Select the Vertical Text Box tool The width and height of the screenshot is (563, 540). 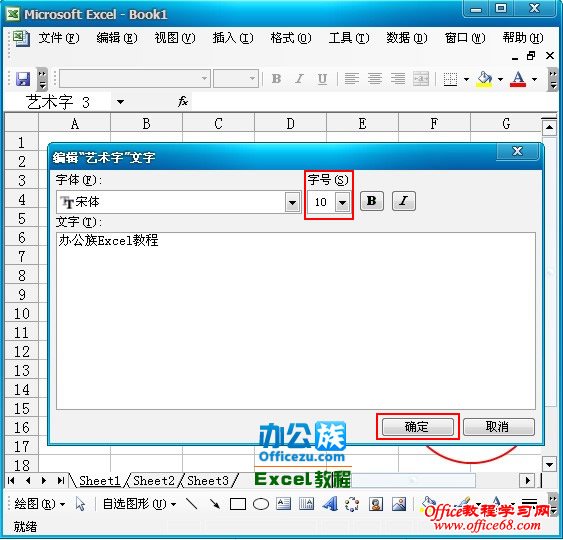pos(306,504)
